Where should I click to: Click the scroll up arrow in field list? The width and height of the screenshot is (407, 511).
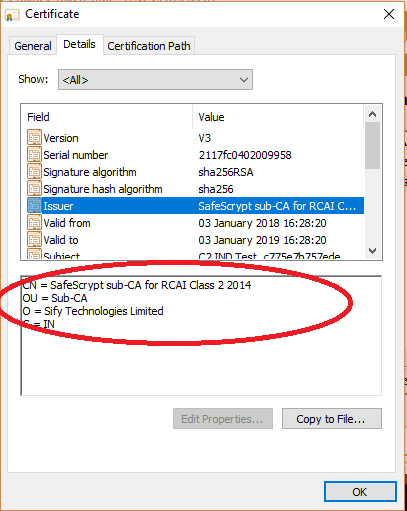point(372,114)
